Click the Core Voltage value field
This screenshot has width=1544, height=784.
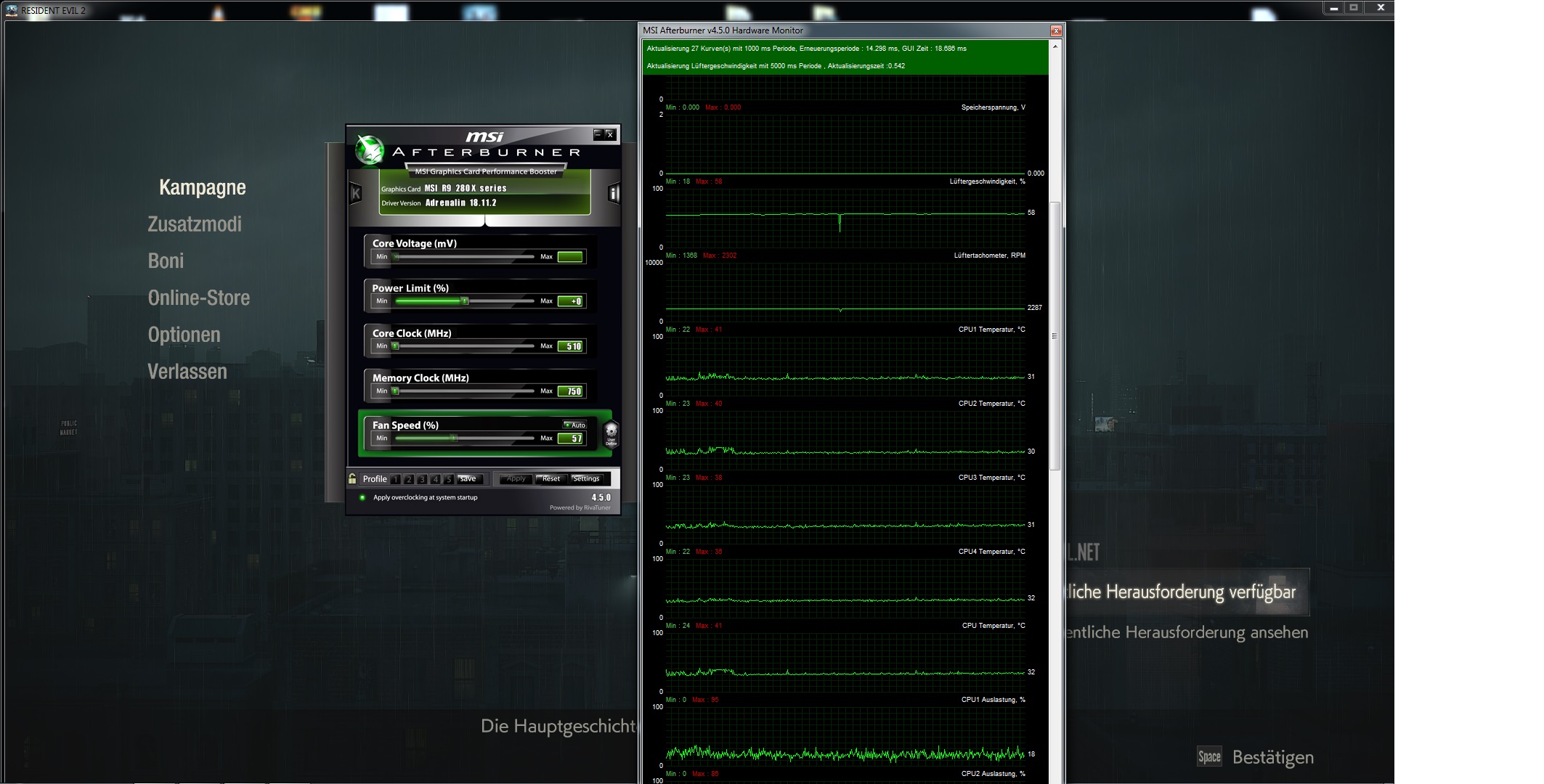click(x=570, y=257)
